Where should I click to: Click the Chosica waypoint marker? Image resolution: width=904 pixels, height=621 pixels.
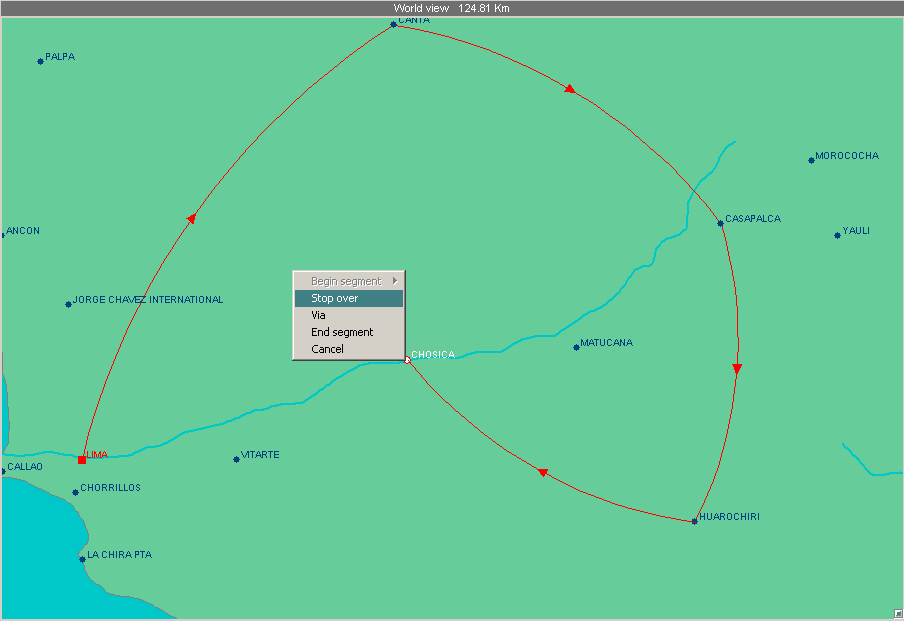click(x=408, y=359)
